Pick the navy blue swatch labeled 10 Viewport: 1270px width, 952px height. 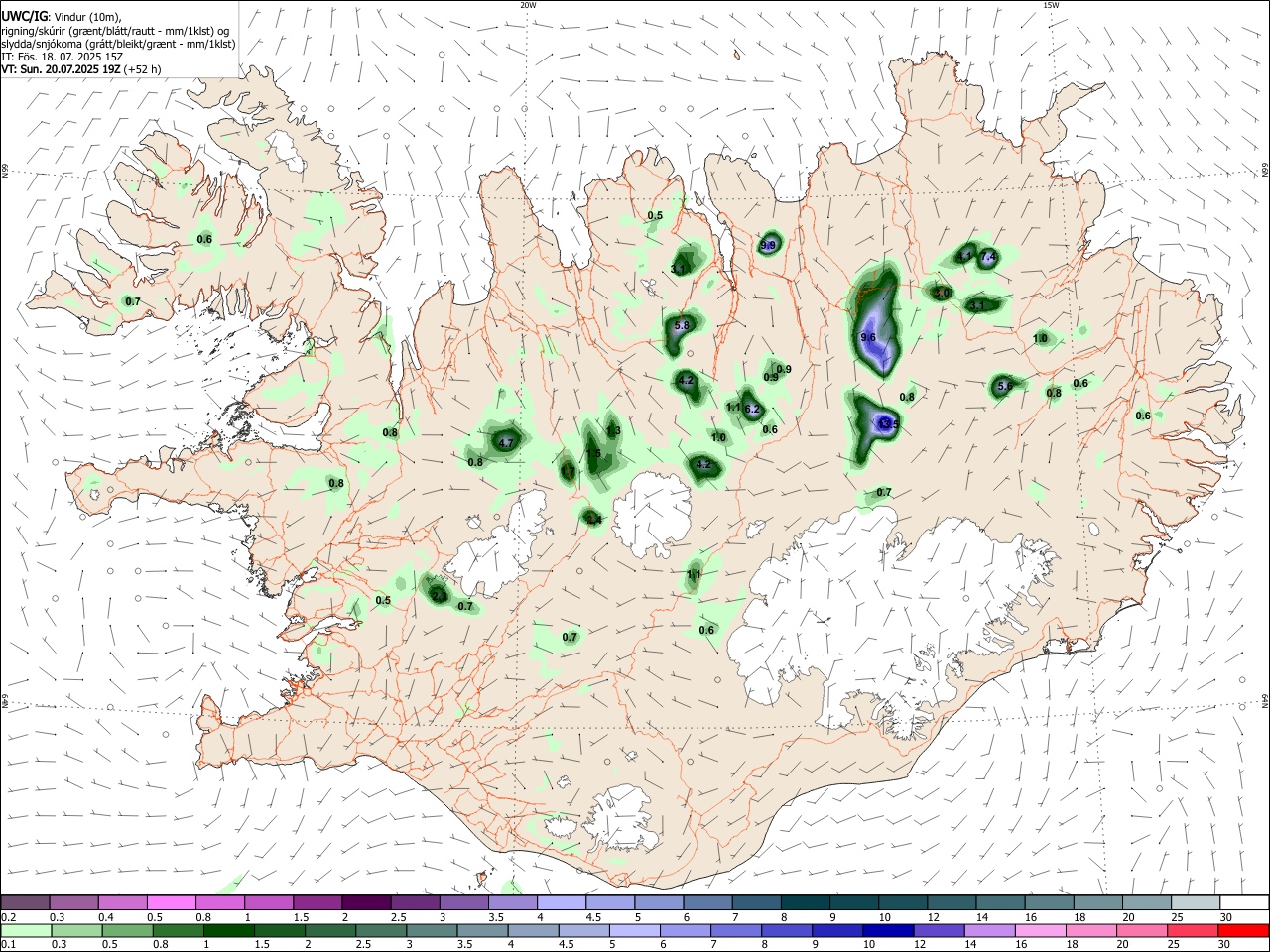pos(887,930)
